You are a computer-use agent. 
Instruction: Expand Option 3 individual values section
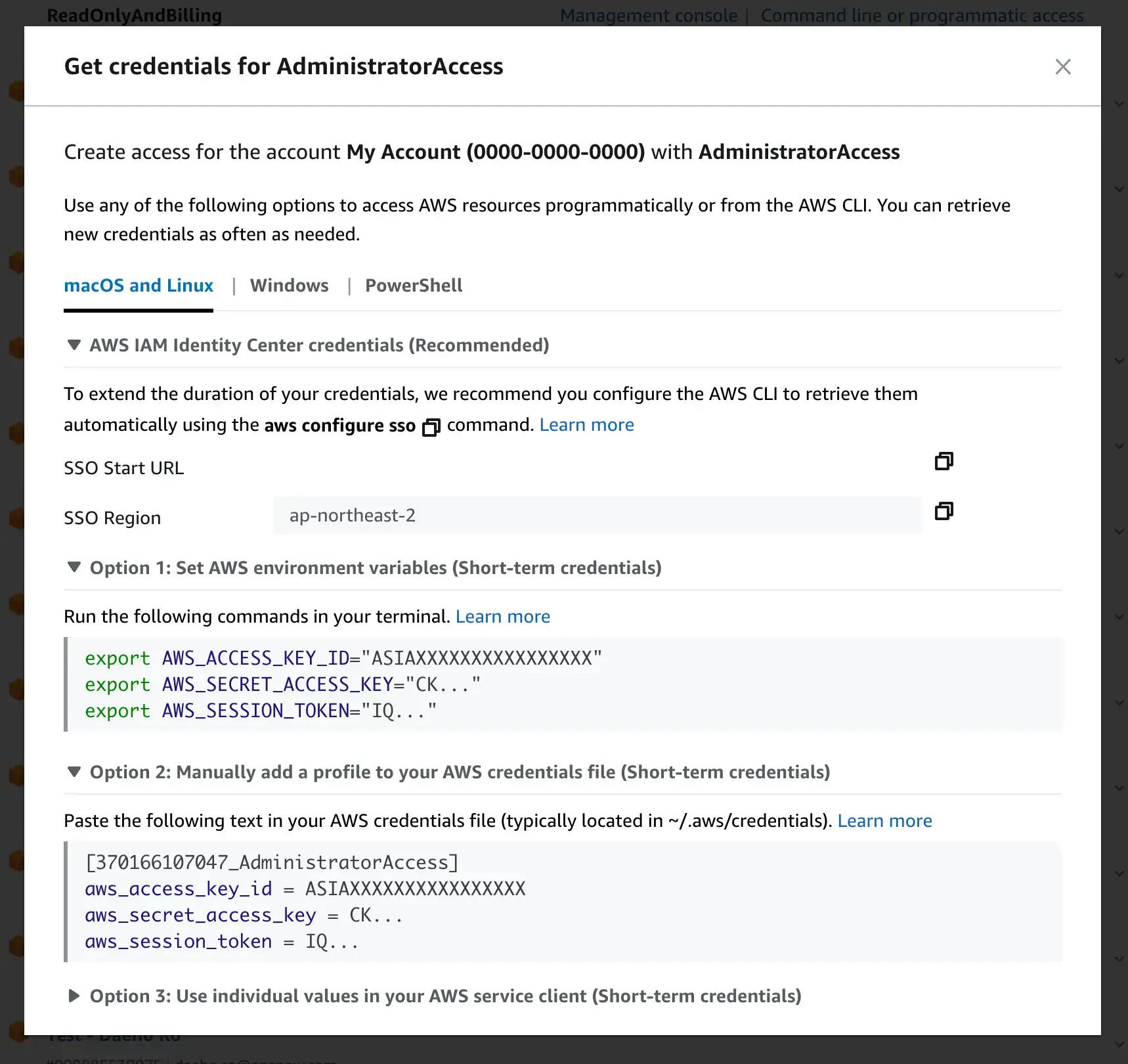[x=74, y=996]
